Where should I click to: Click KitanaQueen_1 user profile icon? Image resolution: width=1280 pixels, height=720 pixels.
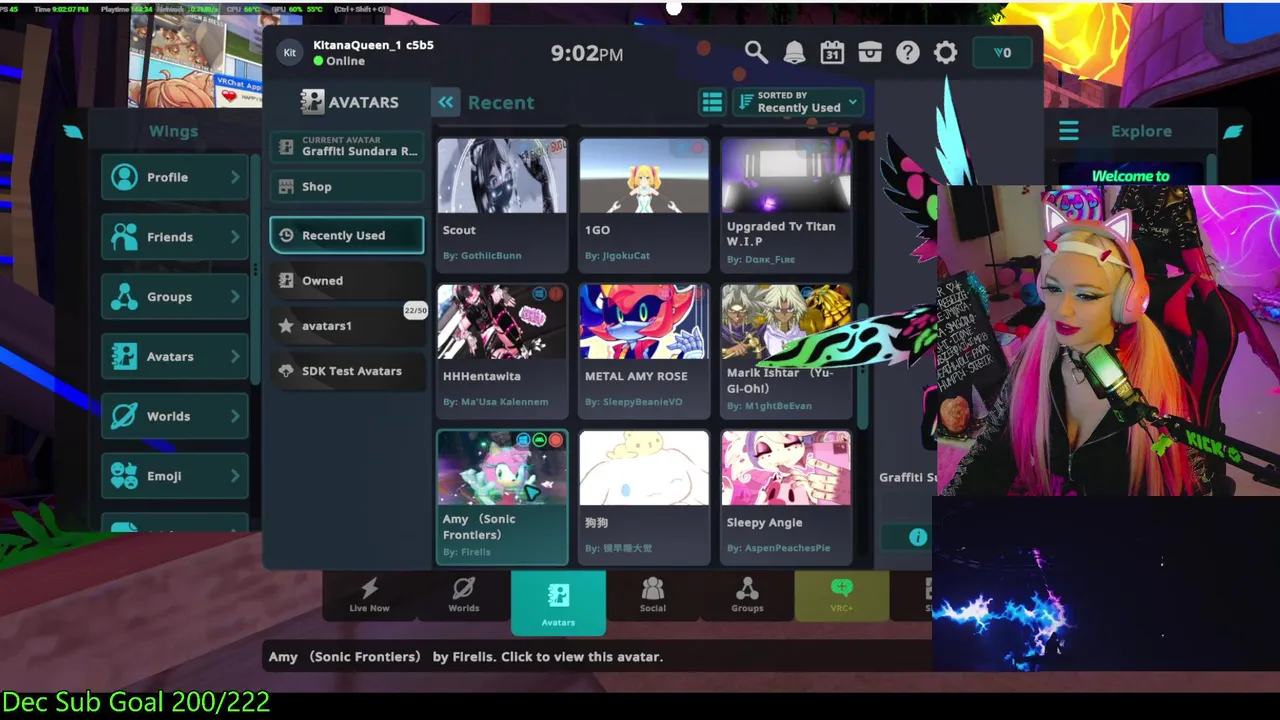289,53
